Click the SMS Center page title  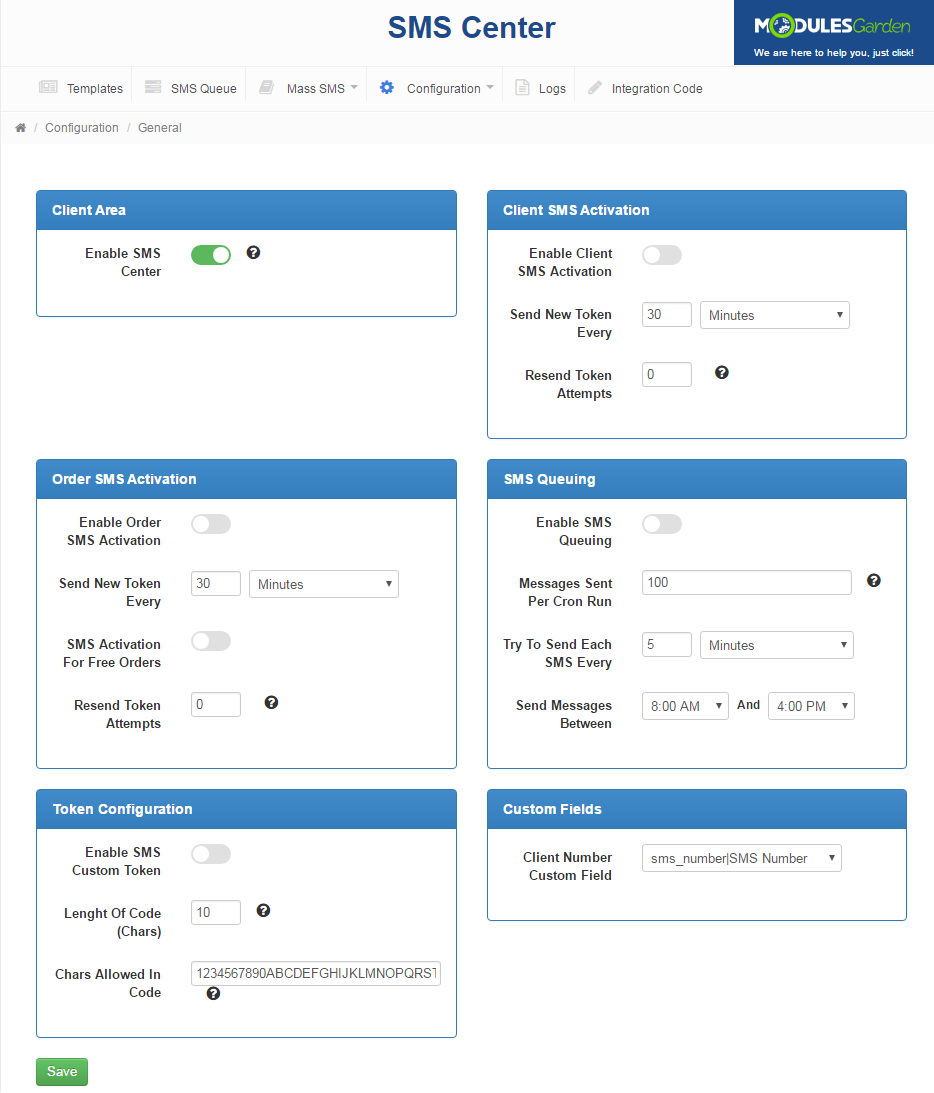tap(471, 28)
